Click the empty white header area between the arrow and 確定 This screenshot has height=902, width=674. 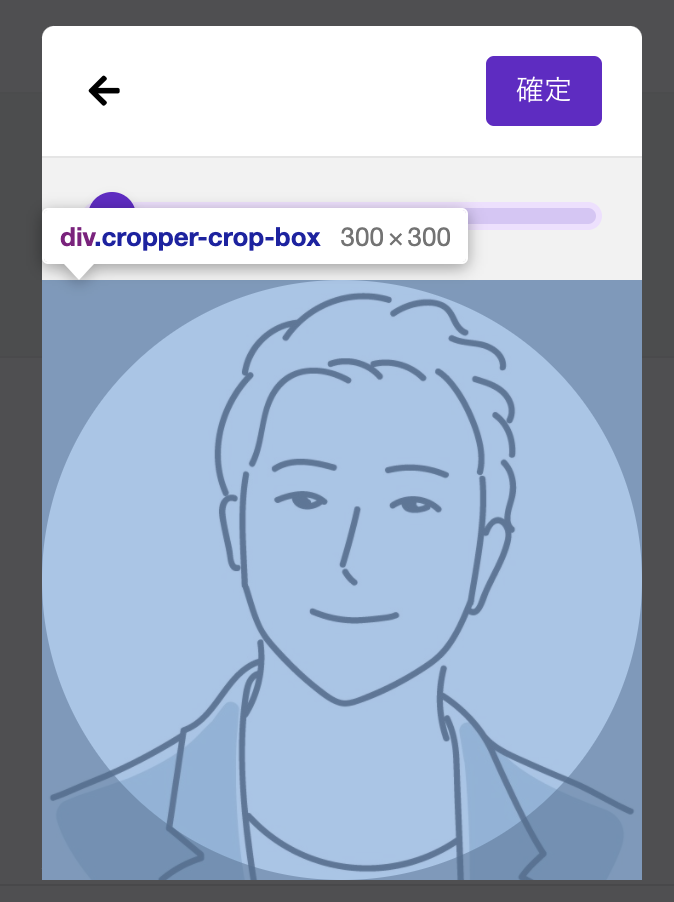coord(303,91)
